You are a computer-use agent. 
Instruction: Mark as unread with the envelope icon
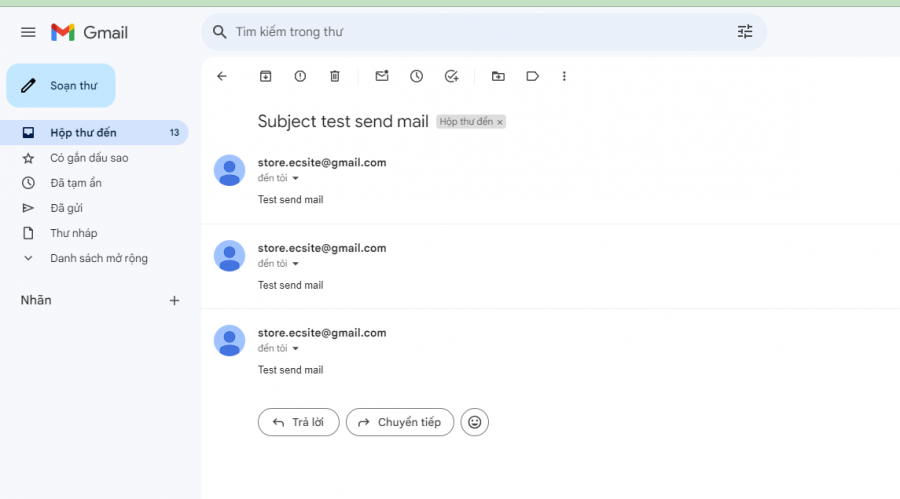click(382, 76)
